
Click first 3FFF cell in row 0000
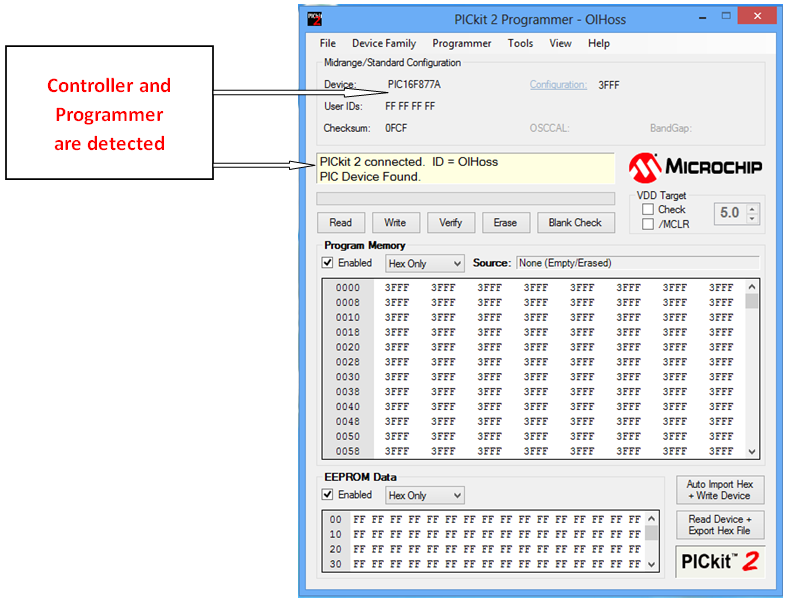[x=397, y=288]
